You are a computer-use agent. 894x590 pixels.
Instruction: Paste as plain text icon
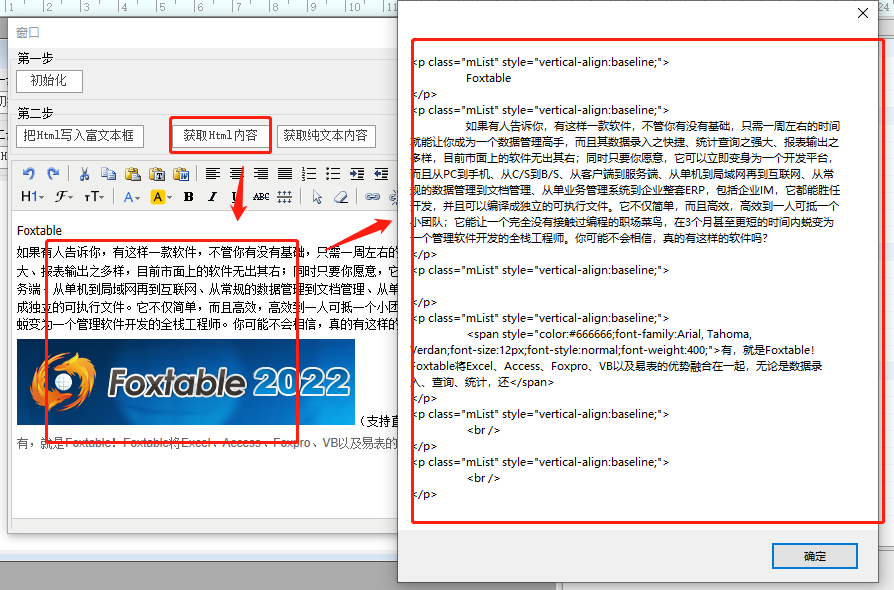[x=157, y=173]
